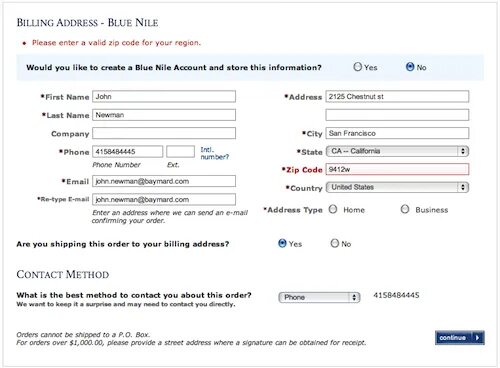500x368 pixels.
Task: Open the contact method dropdown set to Phone
Action: tap(319, 297)
